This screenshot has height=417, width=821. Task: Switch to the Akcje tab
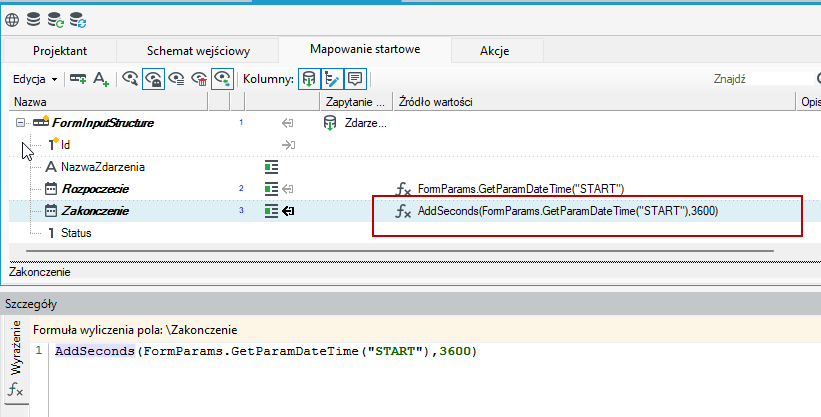coord(494,51)
